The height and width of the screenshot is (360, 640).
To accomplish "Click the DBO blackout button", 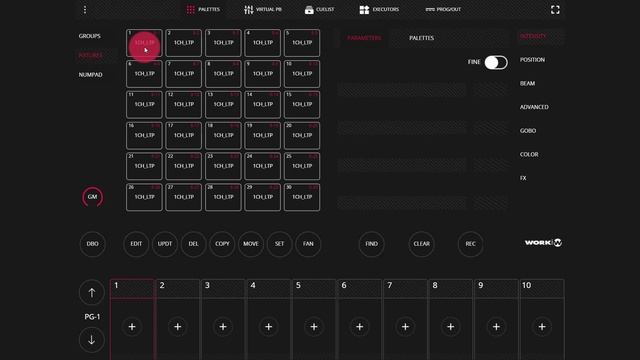I will 93,244.
